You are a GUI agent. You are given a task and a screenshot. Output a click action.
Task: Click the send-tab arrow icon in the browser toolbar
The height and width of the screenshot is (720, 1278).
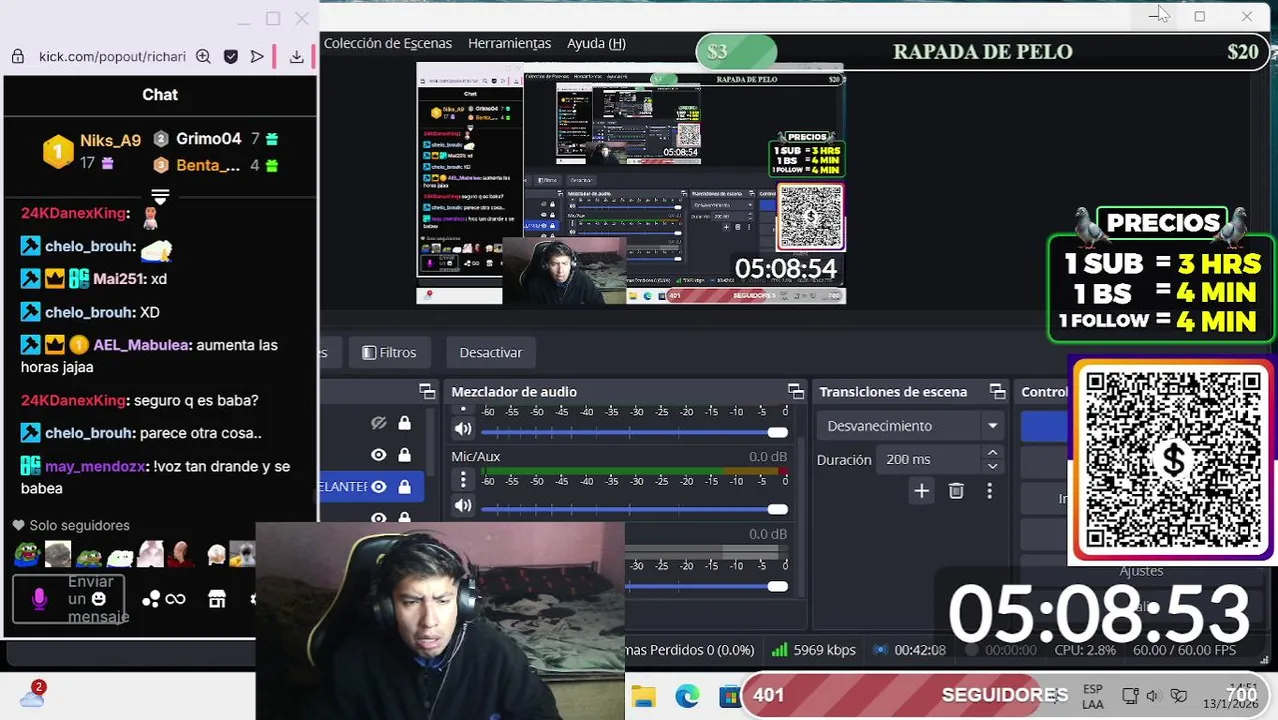pyautogui.click(x=257, y=57)
